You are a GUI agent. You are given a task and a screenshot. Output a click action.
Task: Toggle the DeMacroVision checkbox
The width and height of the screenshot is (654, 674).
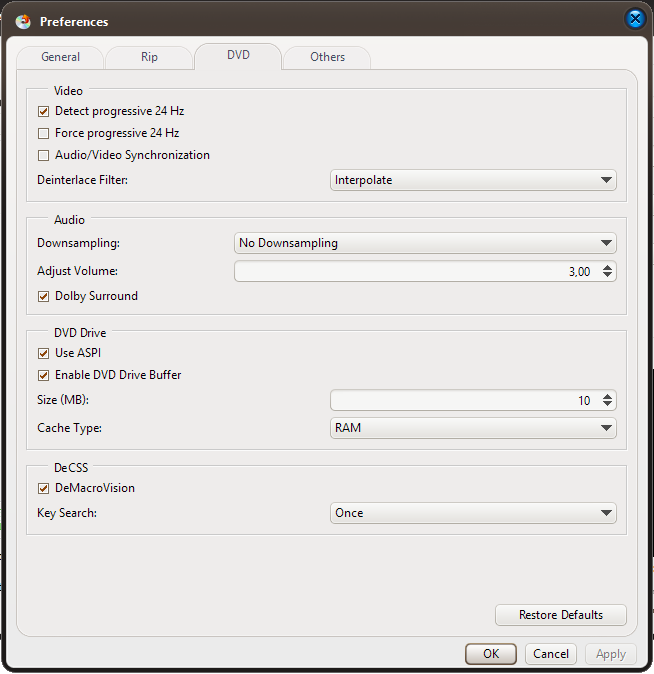point(43,488)
